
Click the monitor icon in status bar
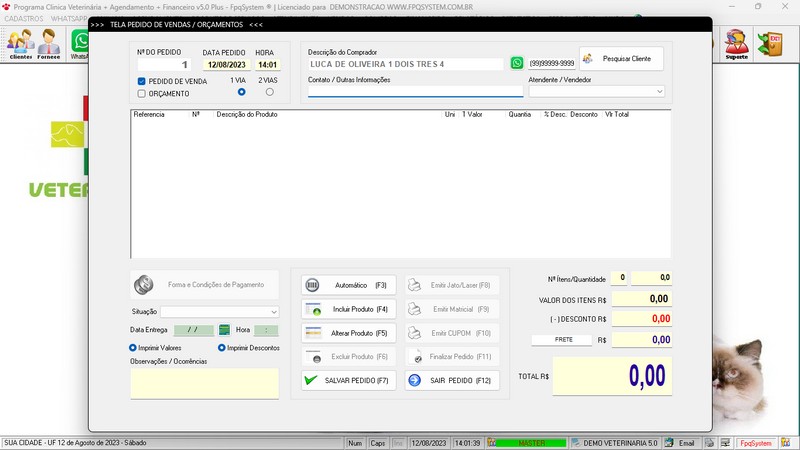coord(725,443)
